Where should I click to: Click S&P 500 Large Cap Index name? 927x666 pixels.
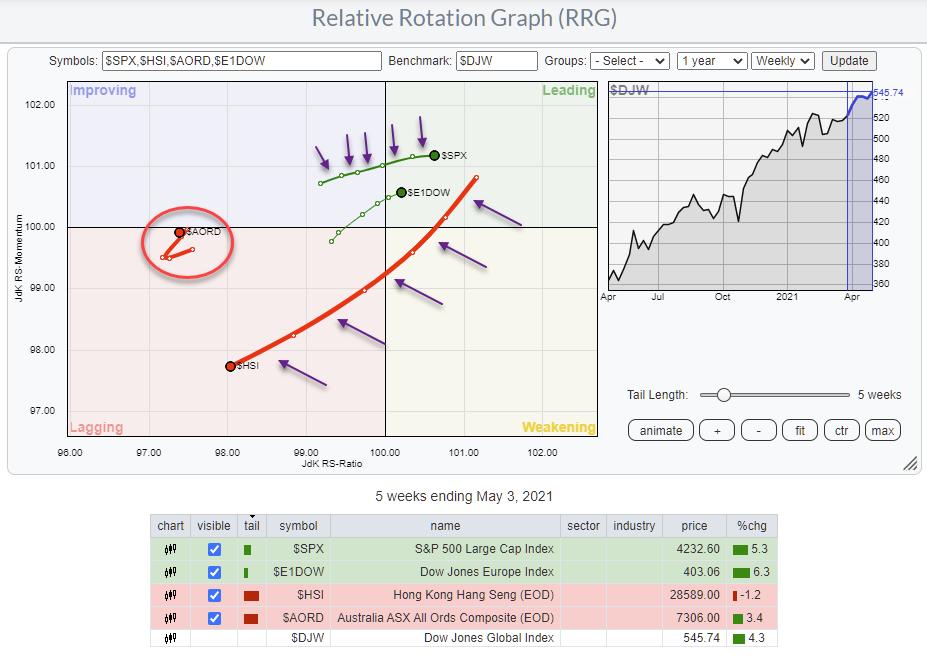point(484,549)
